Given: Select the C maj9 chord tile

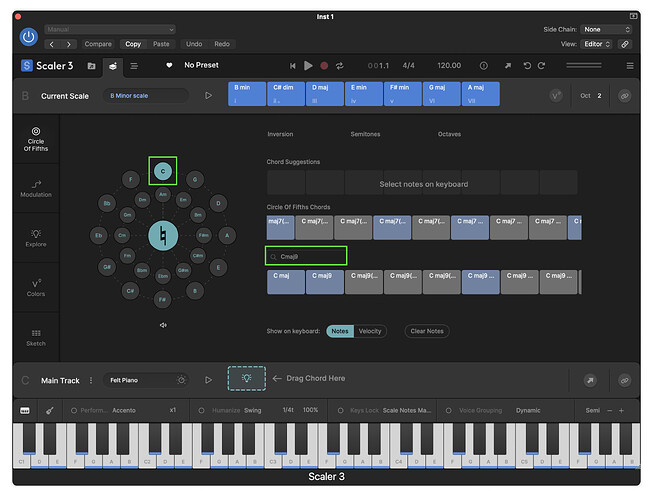Looking at the screenshot, I should [x=325, y=282].
